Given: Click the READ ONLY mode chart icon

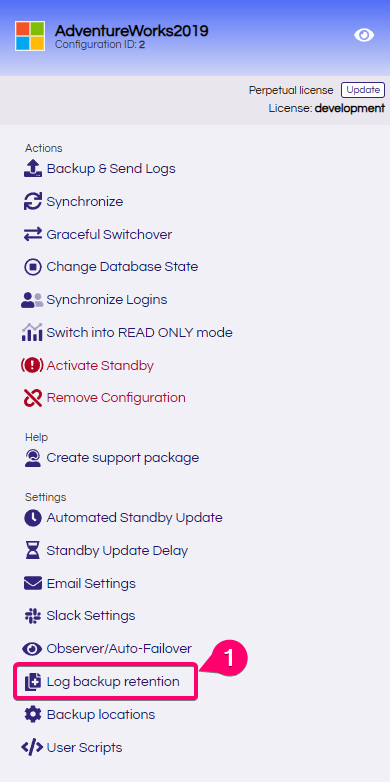Looking at the screenshot, I should 33,333.
